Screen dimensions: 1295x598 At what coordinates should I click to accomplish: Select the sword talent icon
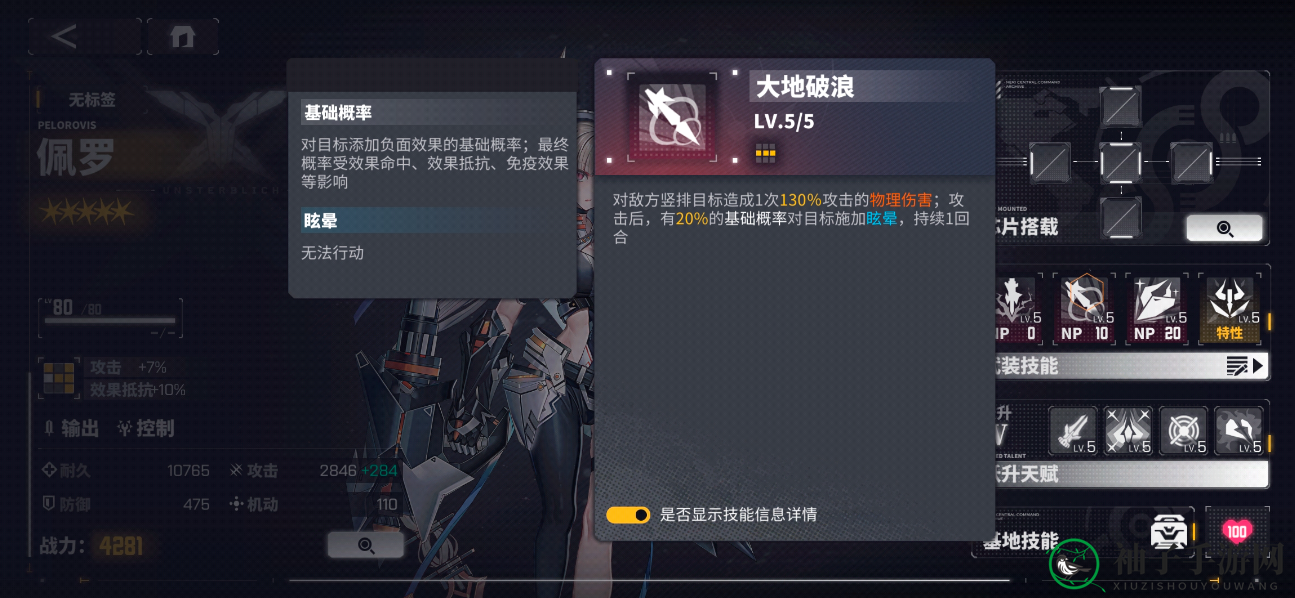pos(1072,431)
